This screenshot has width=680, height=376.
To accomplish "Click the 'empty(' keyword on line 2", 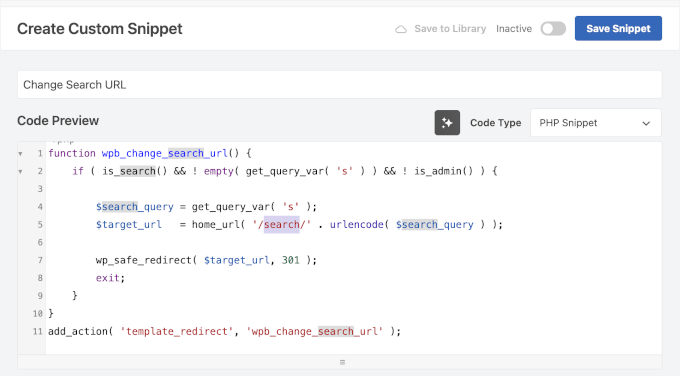I will coord(221,171).
